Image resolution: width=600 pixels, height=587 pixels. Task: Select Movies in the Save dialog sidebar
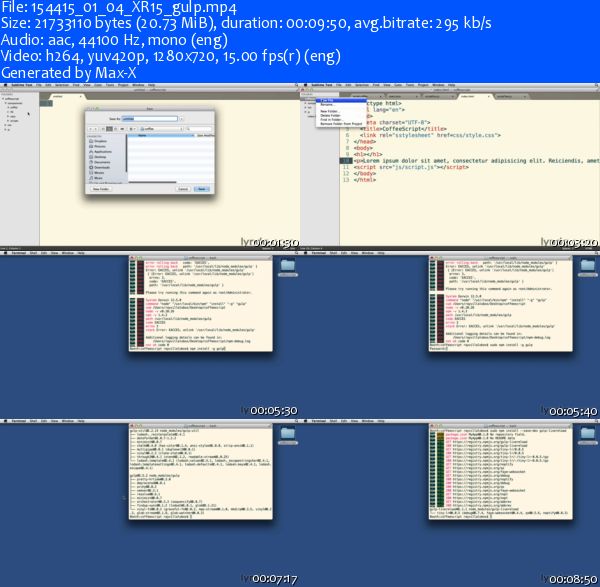[96, 173]
